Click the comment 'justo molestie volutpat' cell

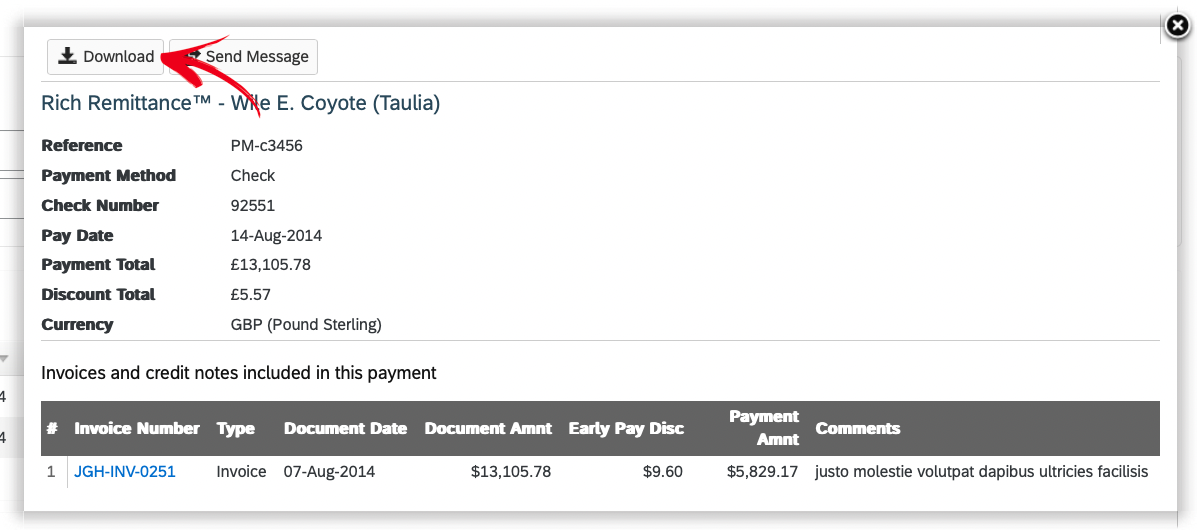(982, 472)
